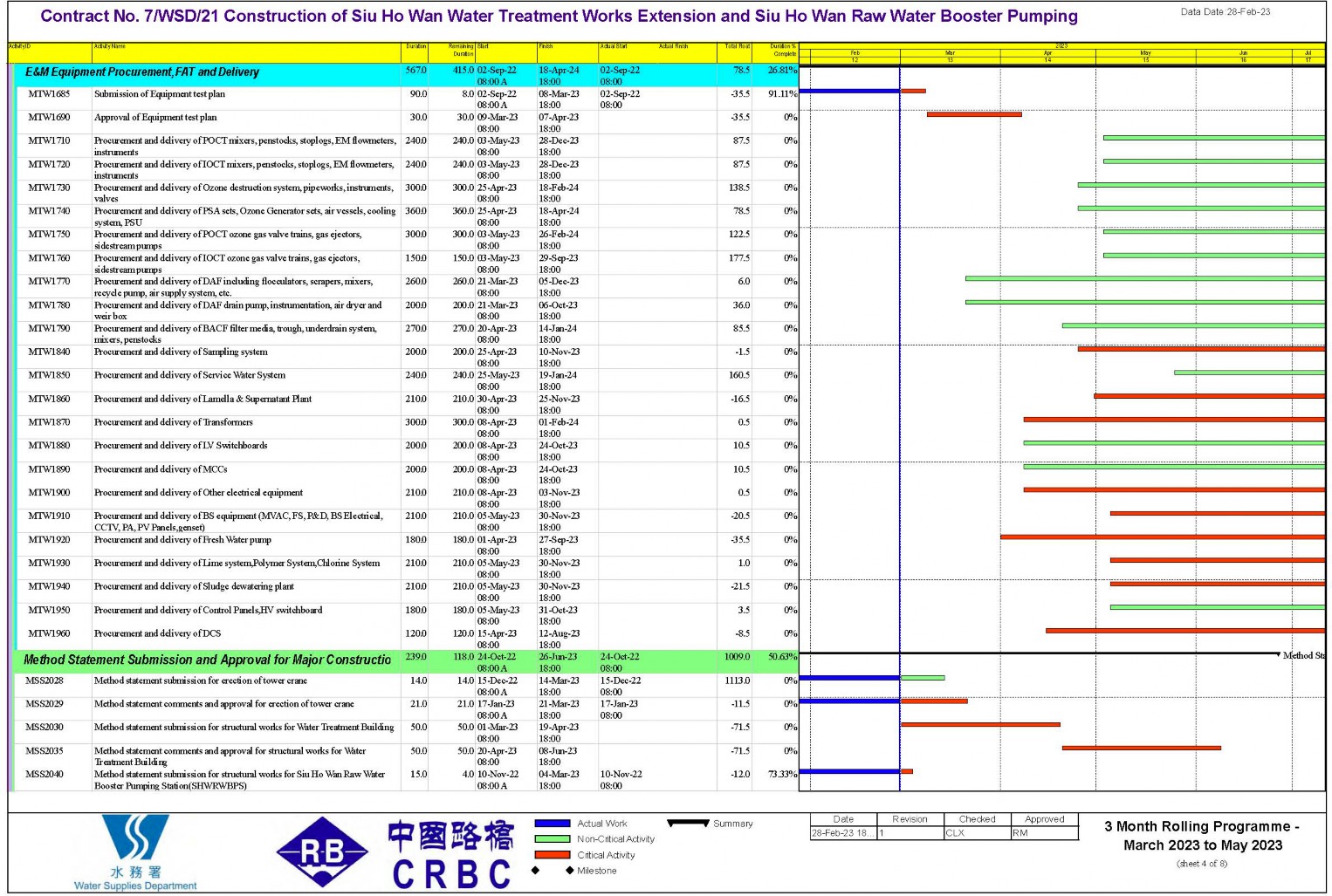Click the green Gantt bar for MTW1850

[x=1250, y=373]
